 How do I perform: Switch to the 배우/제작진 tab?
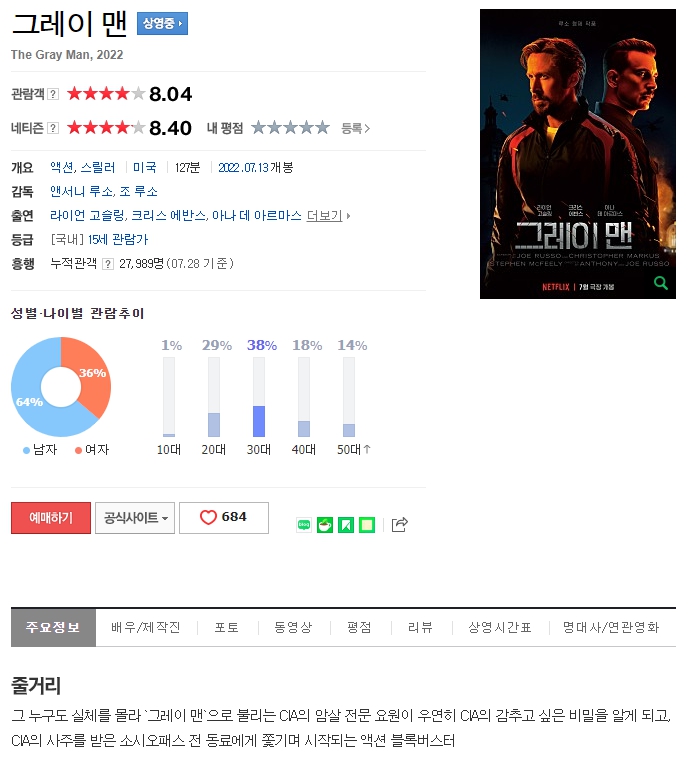pos(146,627)
